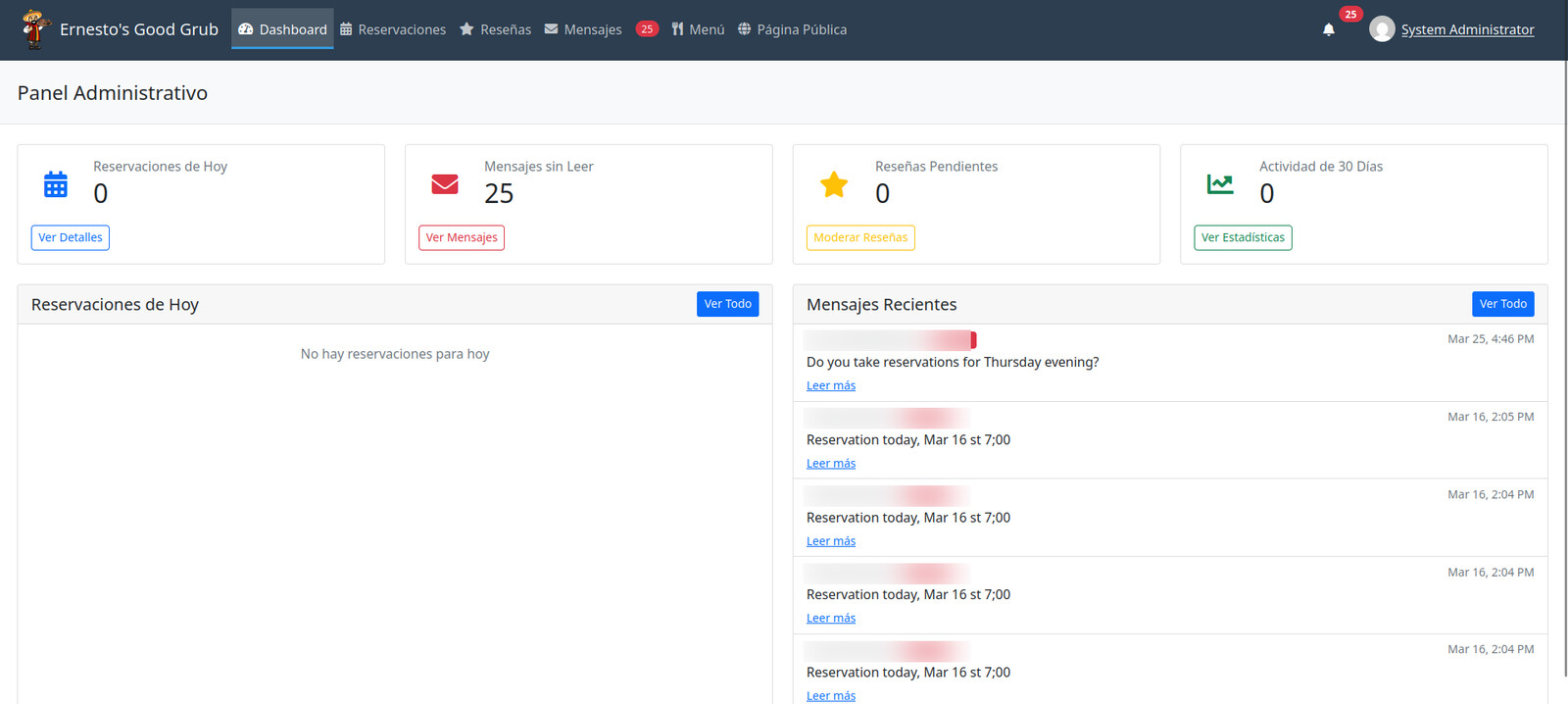Click Ver Todo in Mensajes Recientes panel
Image resolution: width=1568 pixels, height=704 pixels.
[1503, 304]
